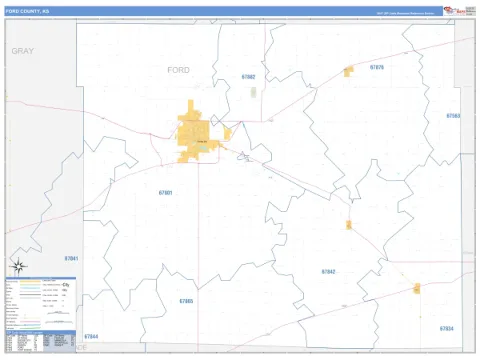Click the small orange town above 67842
Screen dimensions: 480x360
[x=349, y=225]
